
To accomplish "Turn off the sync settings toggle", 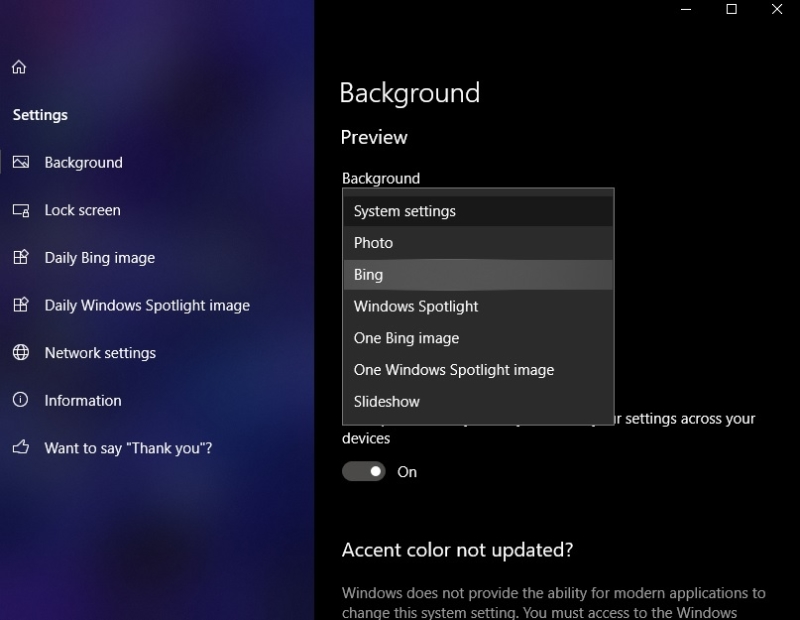I will (364, 470).
